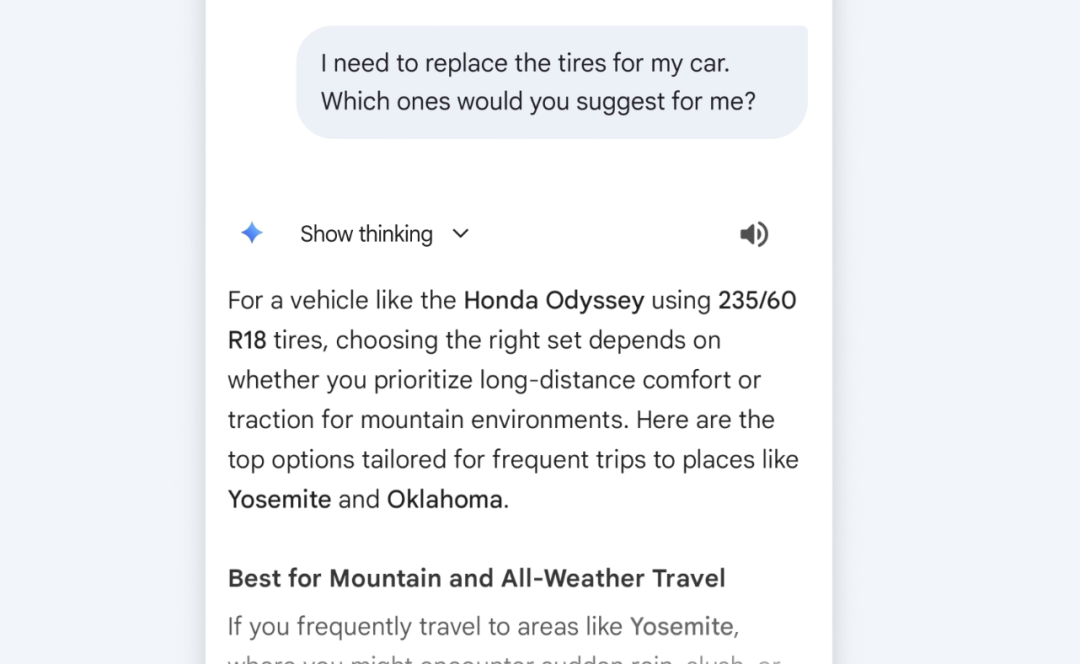Viewport: 1080px width, 664px height.
Task: Expand the Show thinking chevron
Action: coord(460,234)
